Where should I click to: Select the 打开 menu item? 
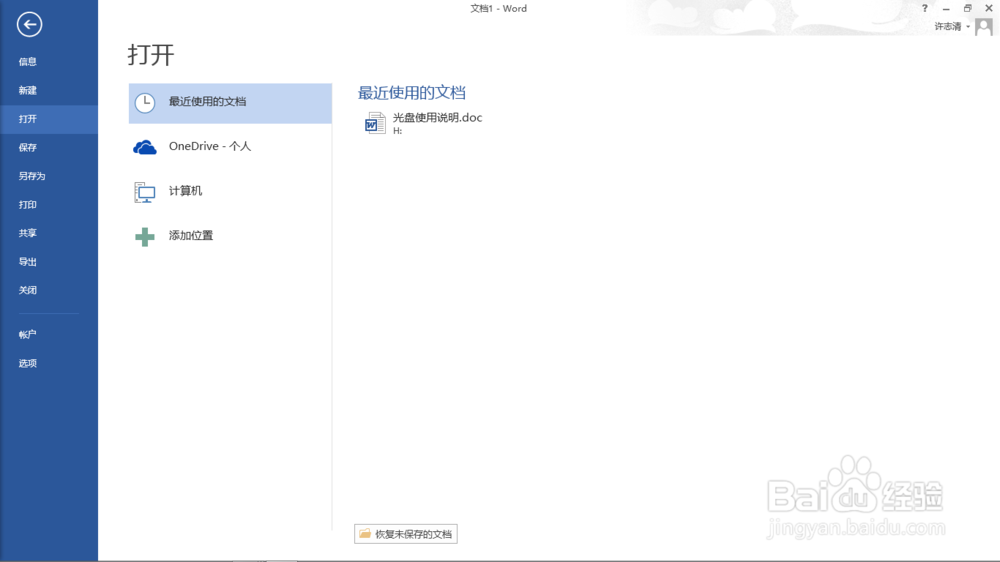coord(49,119)
